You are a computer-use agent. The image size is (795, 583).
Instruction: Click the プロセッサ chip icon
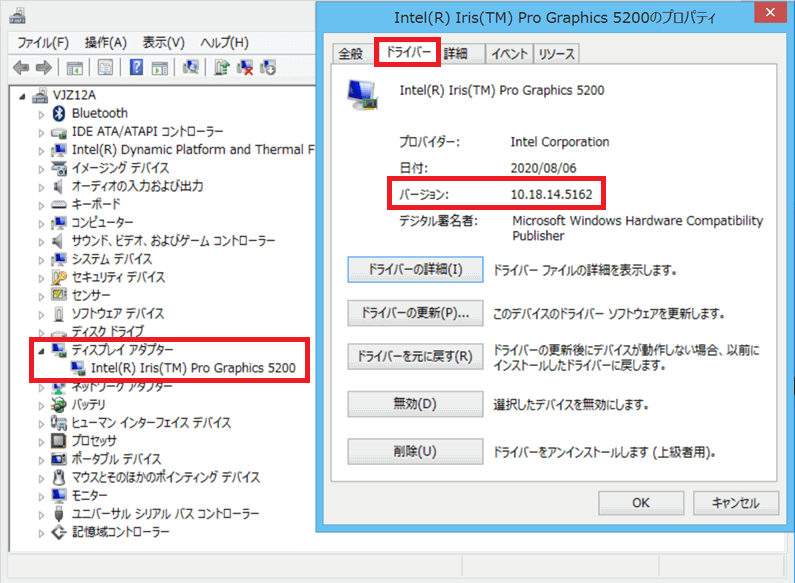point(59,441)
